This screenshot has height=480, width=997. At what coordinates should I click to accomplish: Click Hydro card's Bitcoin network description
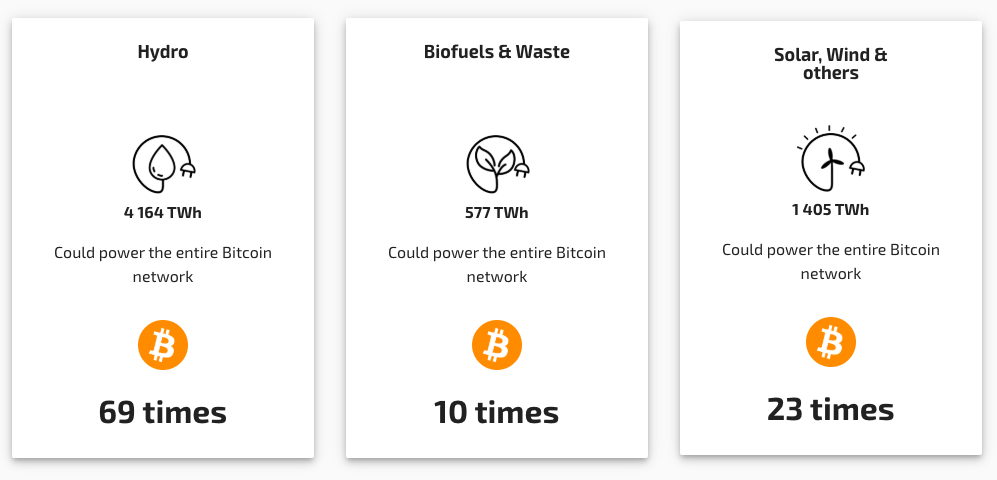click(163, 264)
